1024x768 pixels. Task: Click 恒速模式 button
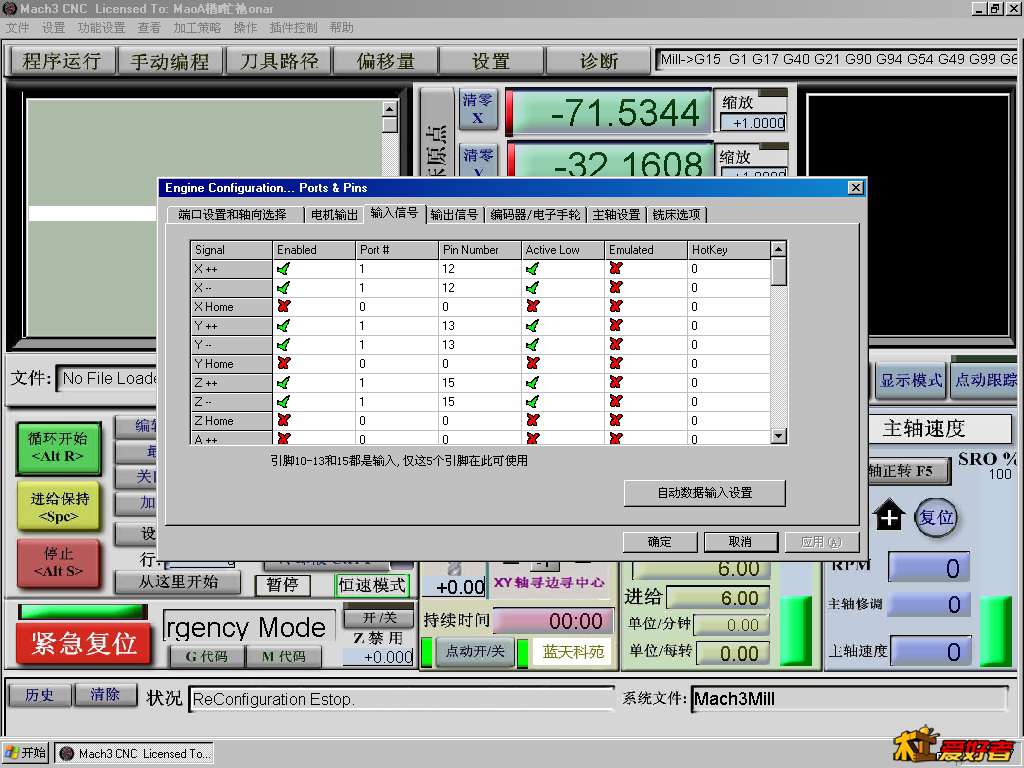pos(372,585)
